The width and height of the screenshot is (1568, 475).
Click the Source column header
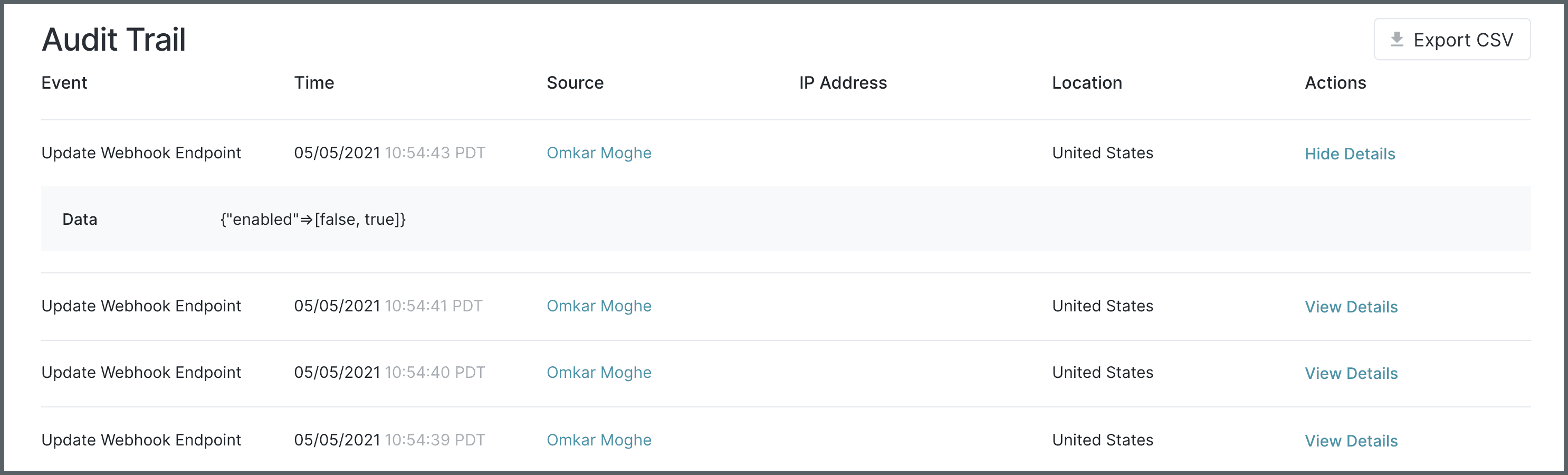pyautogui.click(x=575, y=83)
